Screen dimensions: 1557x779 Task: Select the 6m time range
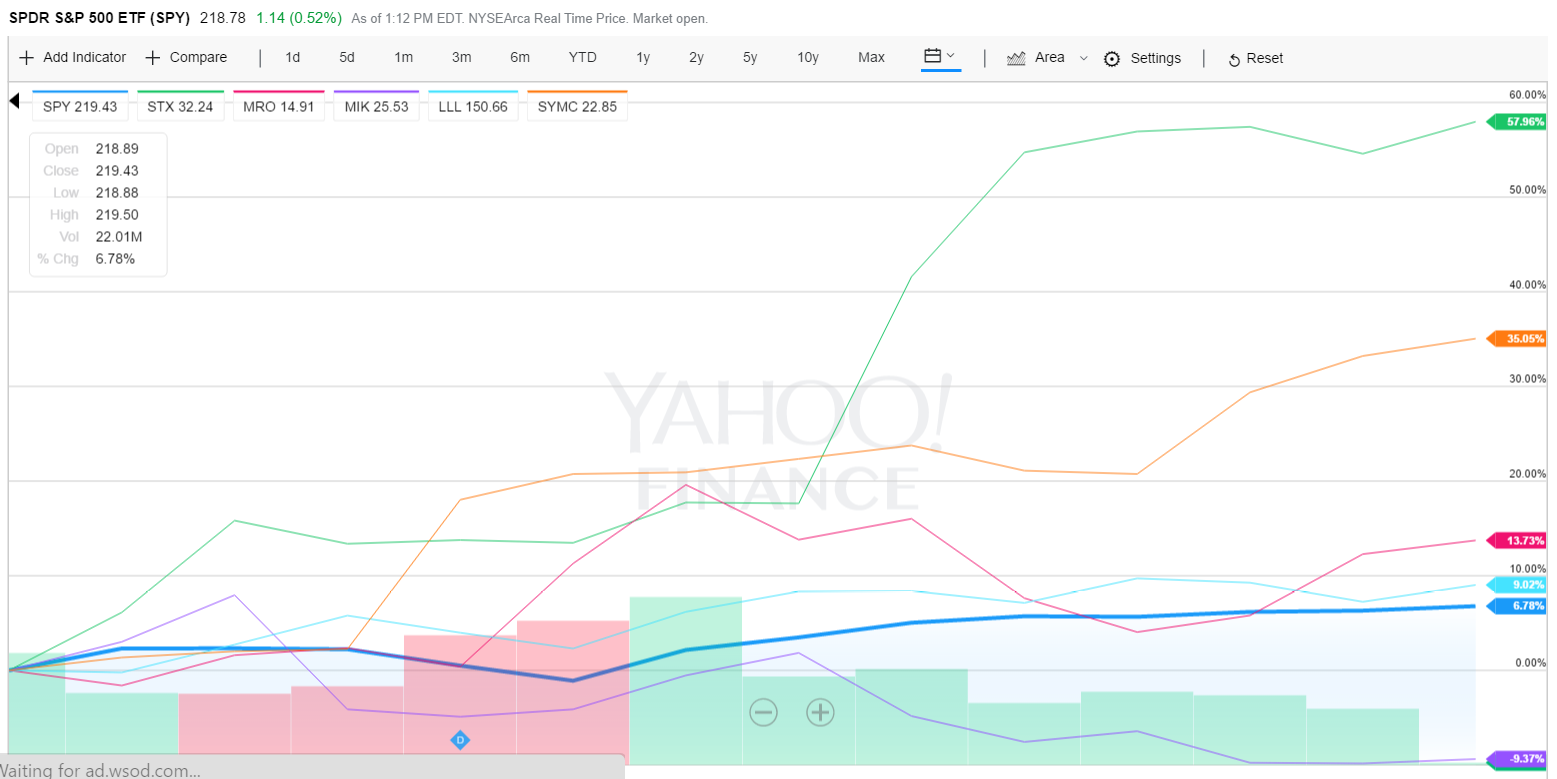click(x=520, y=58)
